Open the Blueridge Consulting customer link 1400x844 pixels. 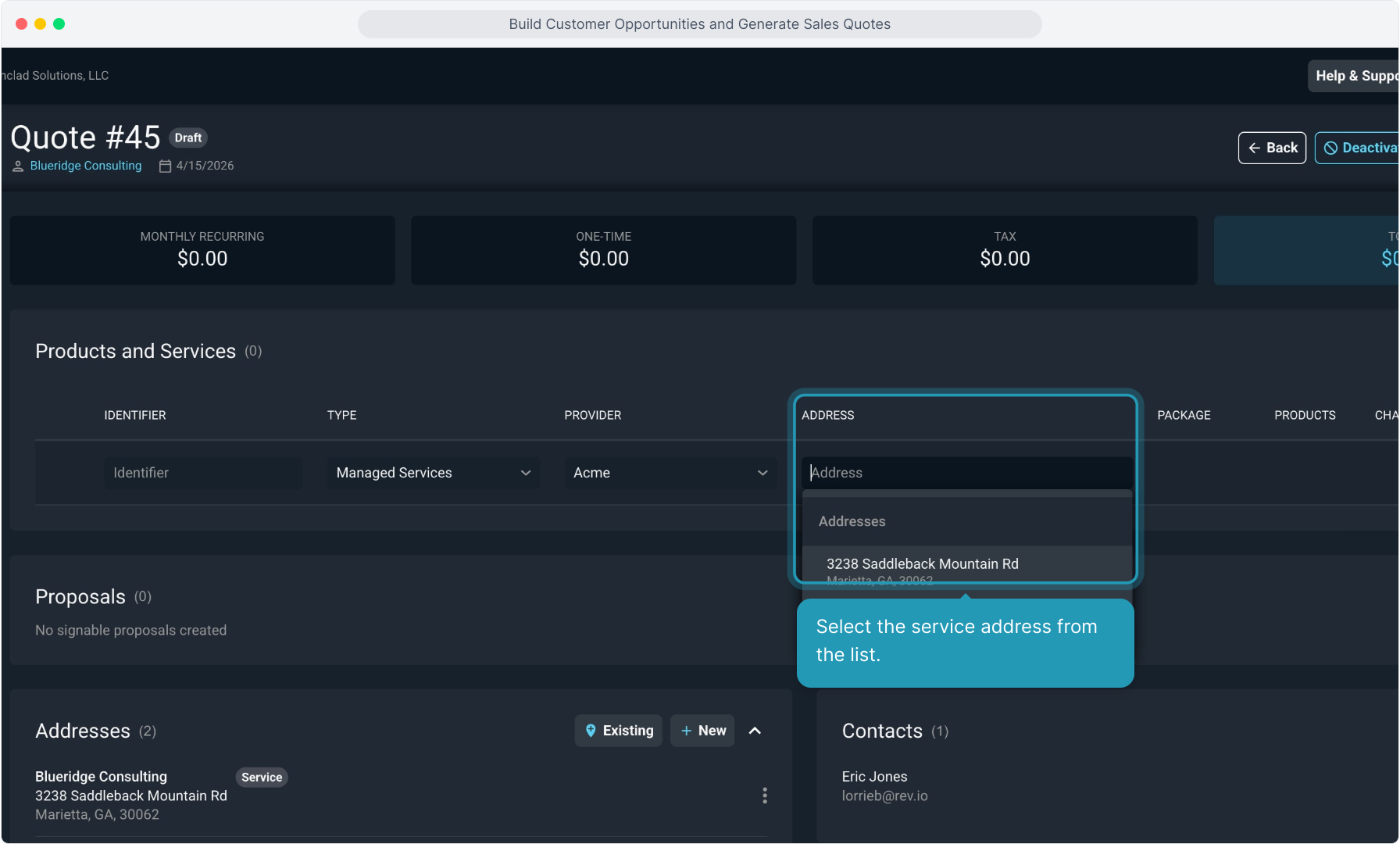tap(86, 166)
